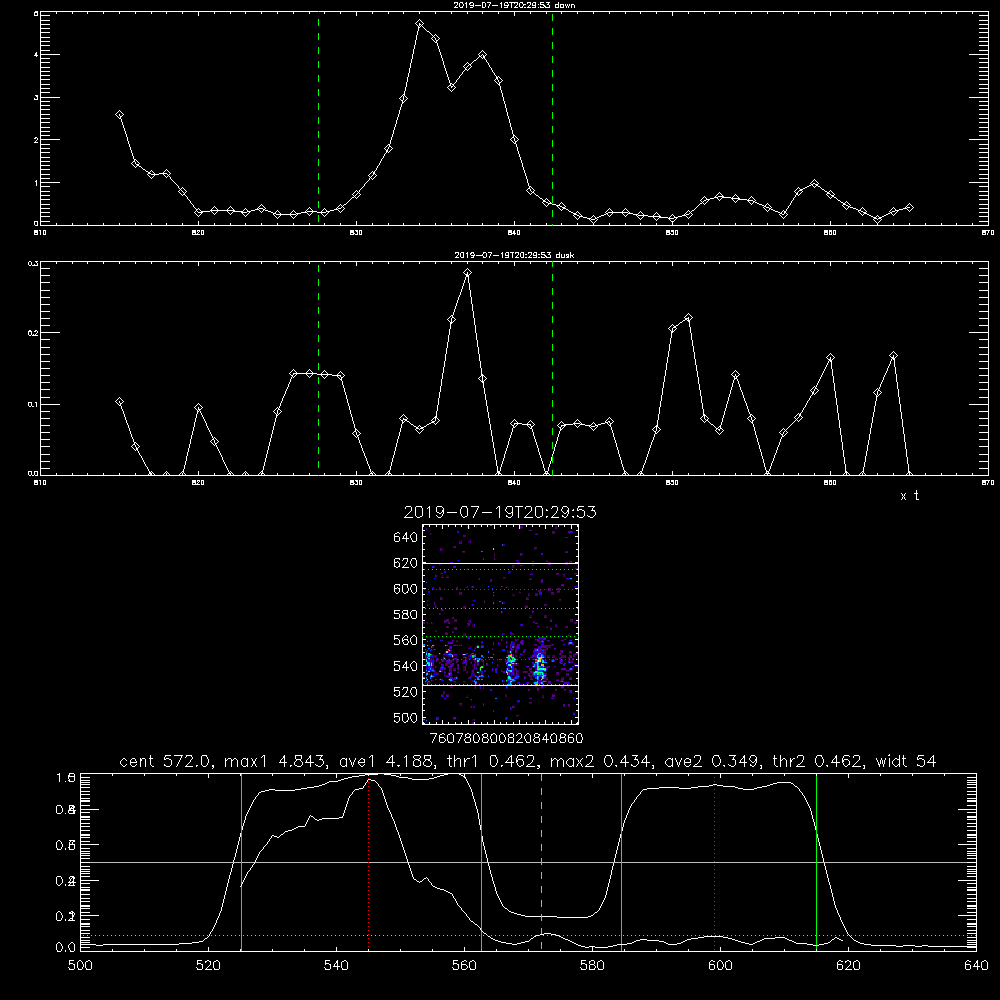This screenshot has height=1000, width=1000.
Task: Click the green vertical line at 615 in the bottom plot
Action: pyautogui.click(x=816, y=862)
